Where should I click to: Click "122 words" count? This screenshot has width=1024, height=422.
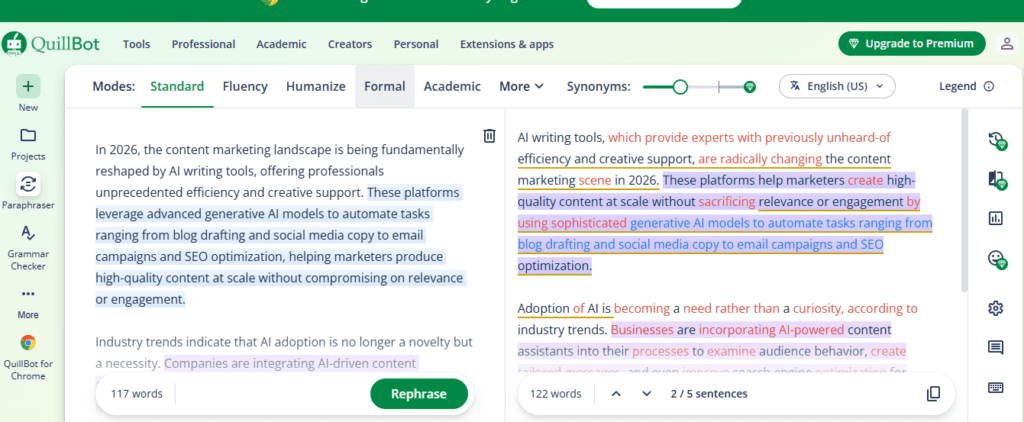tap(555, 394)
